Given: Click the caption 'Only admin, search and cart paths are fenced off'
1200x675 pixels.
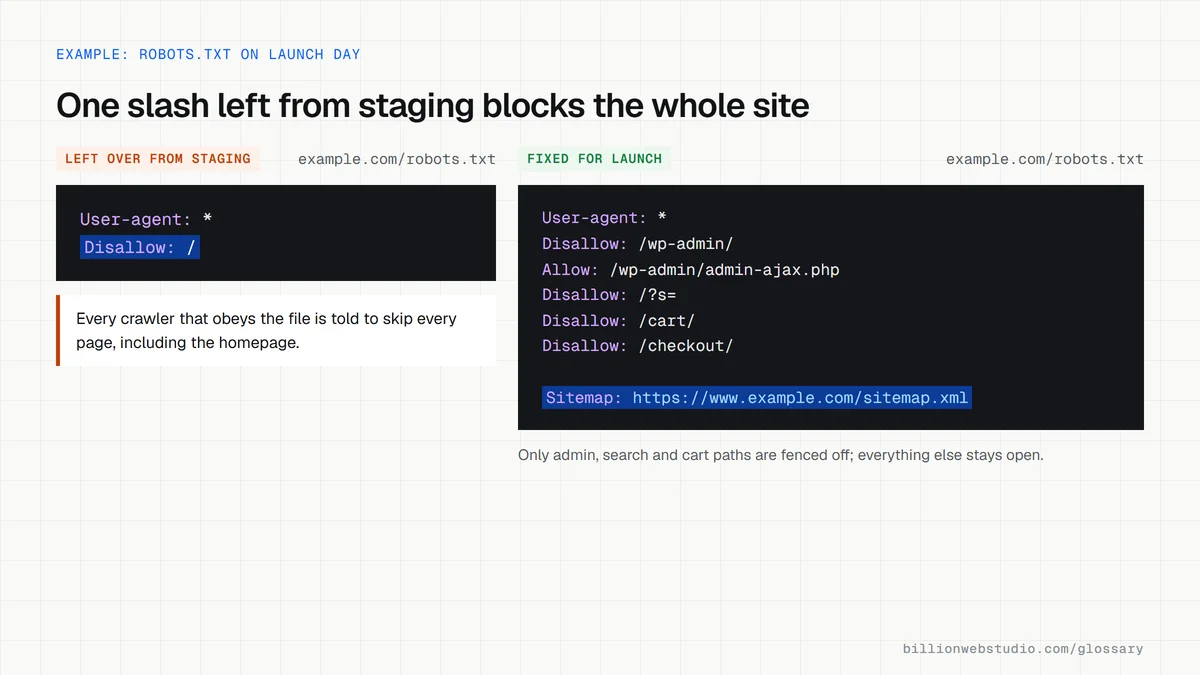Looking at the screenshot, I should tap(780, 455).
